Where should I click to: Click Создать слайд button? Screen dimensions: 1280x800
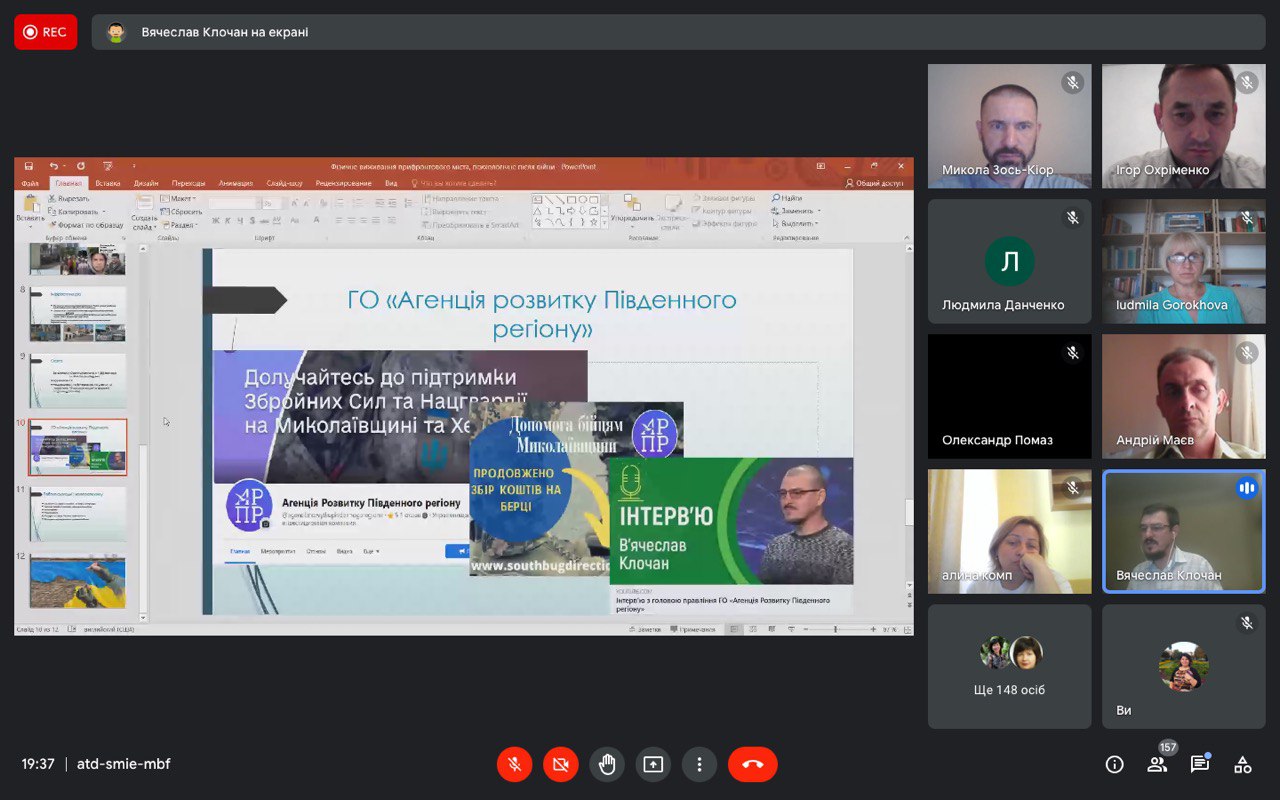145,212
